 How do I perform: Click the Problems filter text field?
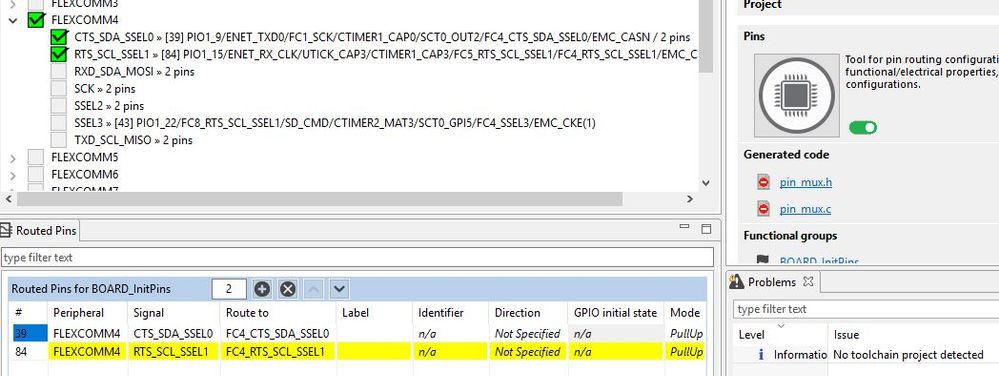(866, 309)
